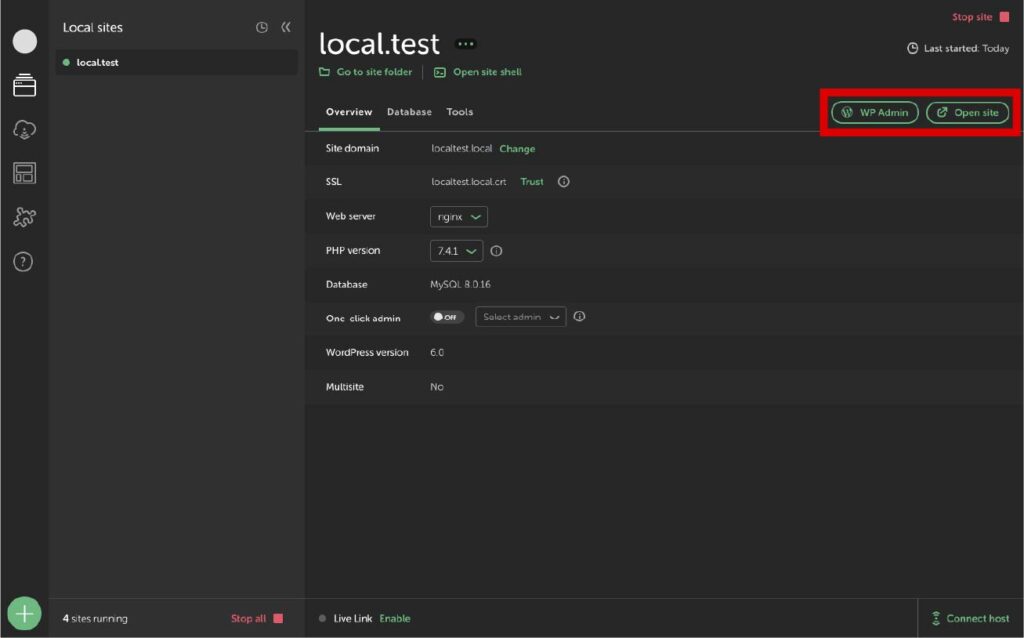1024x638 pixels.
Task: Open the site options three-dot menu
Action: click(466, 44)
